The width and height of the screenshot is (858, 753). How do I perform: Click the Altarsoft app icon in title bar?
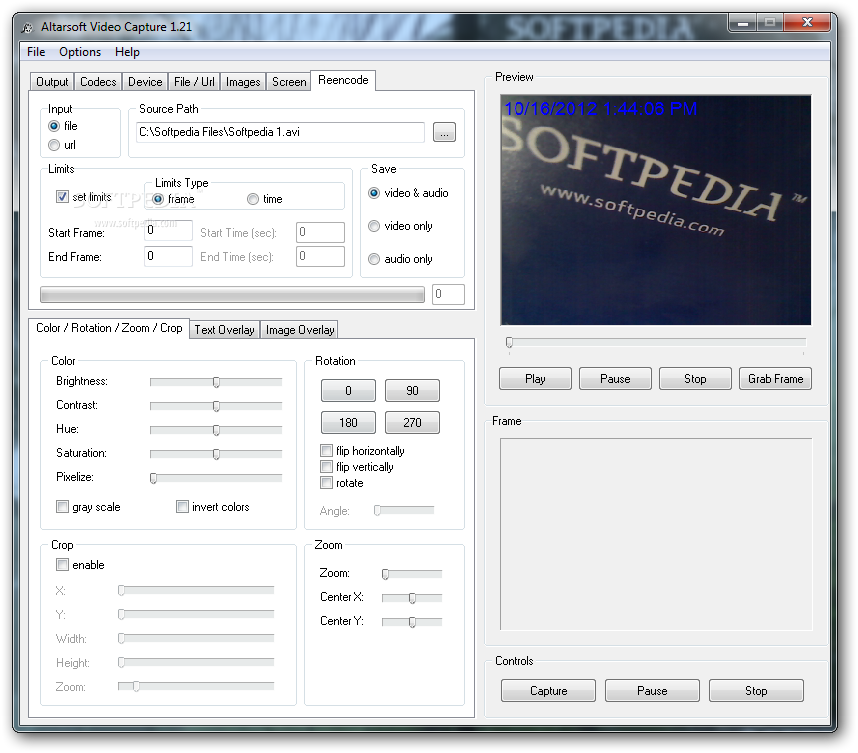click(27, 27)
